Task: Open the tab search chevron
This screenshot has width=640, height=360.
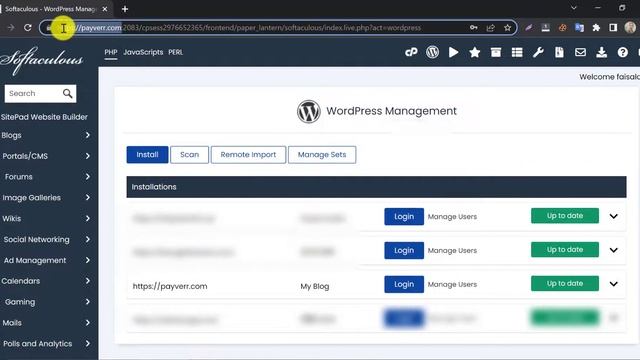Action: point(573,8)
